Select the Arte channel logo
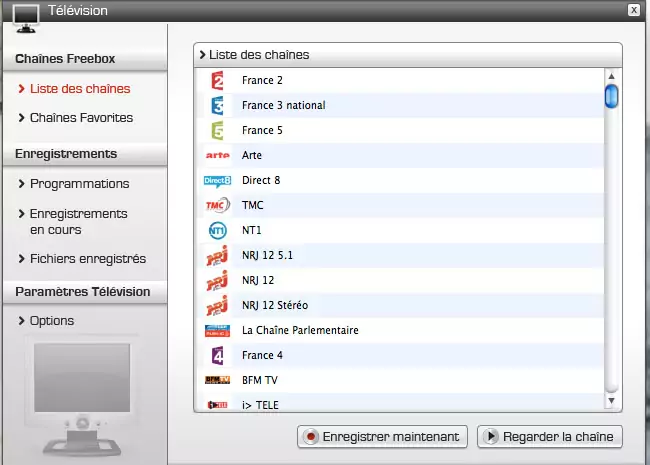The height and width of the screenshot is (465, 650). coord(217,155)
